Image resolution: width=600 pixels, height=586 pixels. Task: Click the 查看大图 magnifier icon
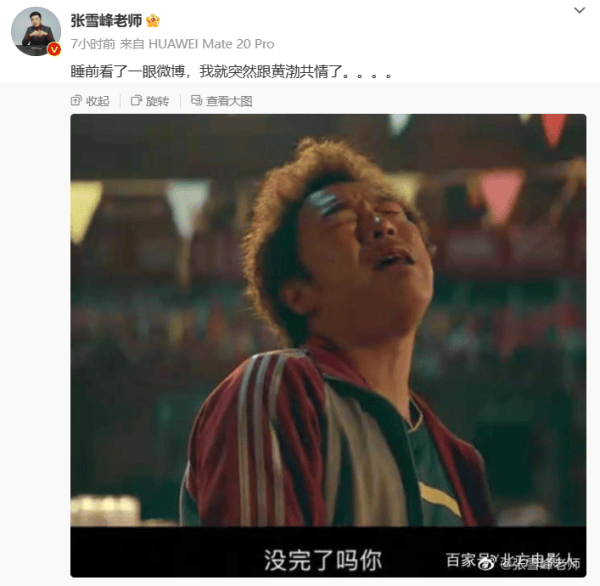pos(196,100)
